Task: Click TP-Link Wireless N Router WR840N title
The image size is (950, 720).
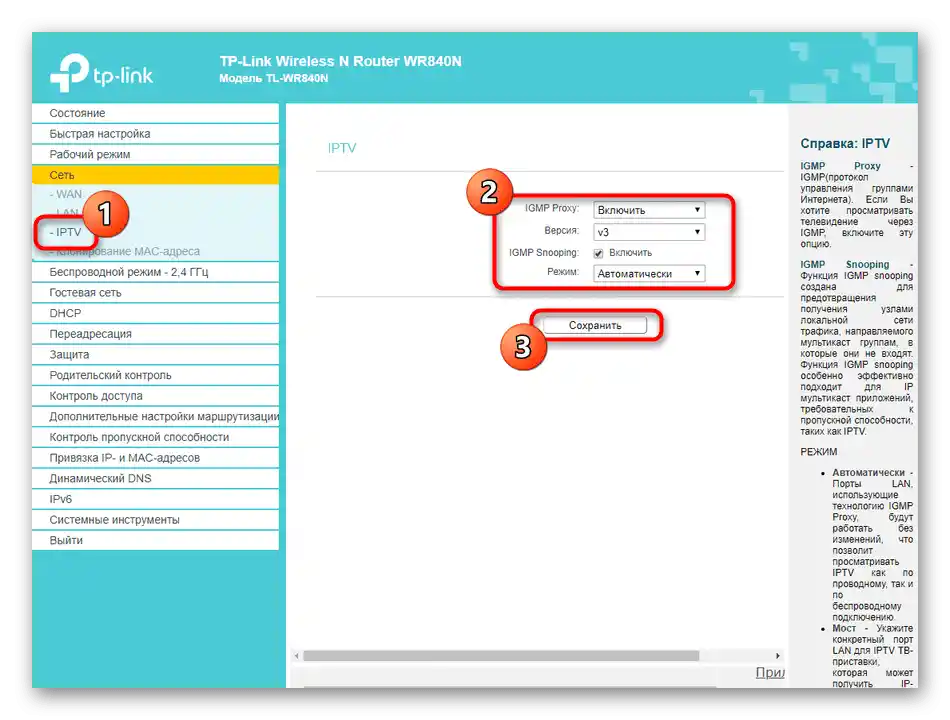Action: (340, 61)
